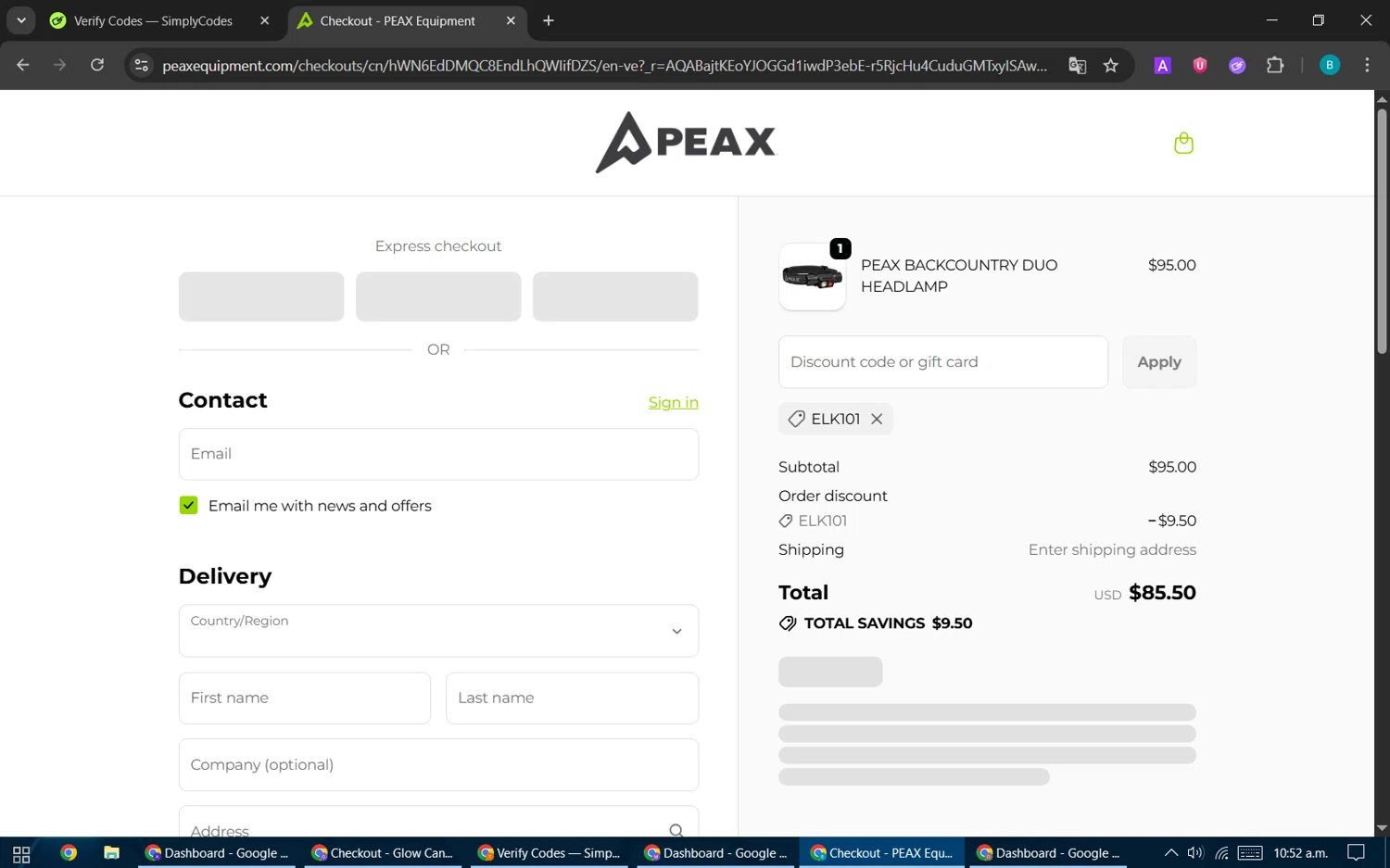The height and width of the screenshot is (868, 1390).
Task: Remove the ELK101 discount code chip
Action: coord(877,419)
